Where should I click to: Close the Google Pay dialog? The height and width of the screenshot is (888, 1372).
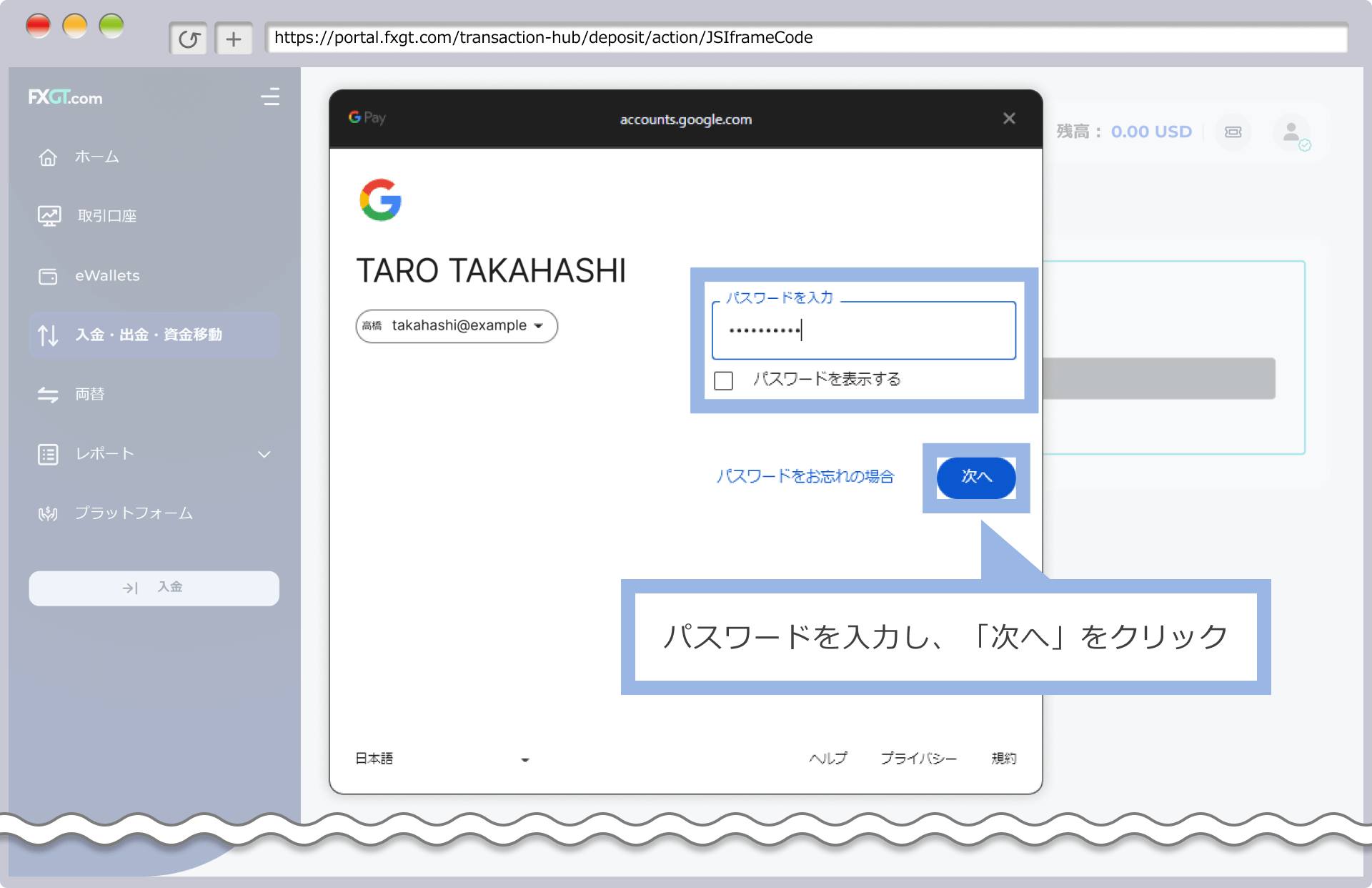pos(1009,118)
